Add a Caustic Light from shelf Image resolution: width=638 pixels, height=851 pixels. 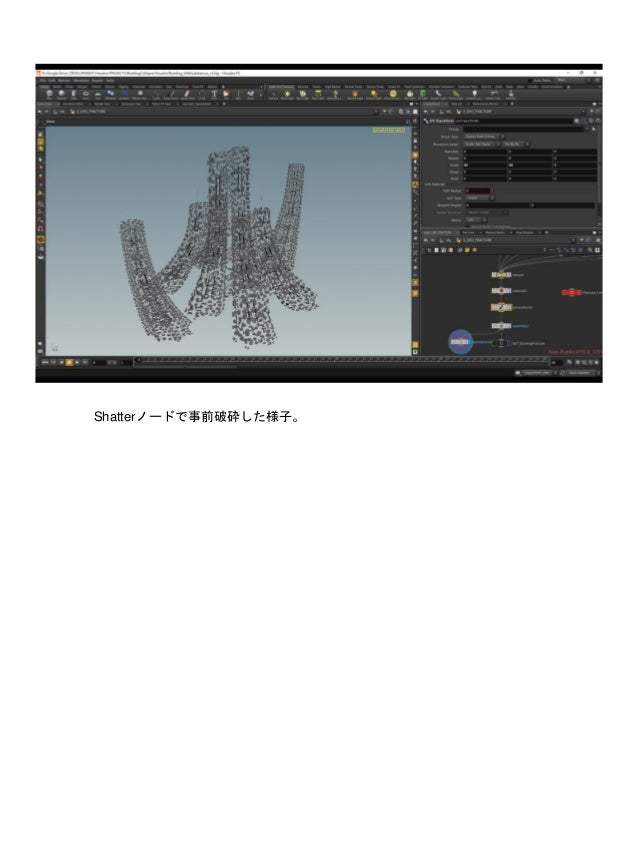439,94
